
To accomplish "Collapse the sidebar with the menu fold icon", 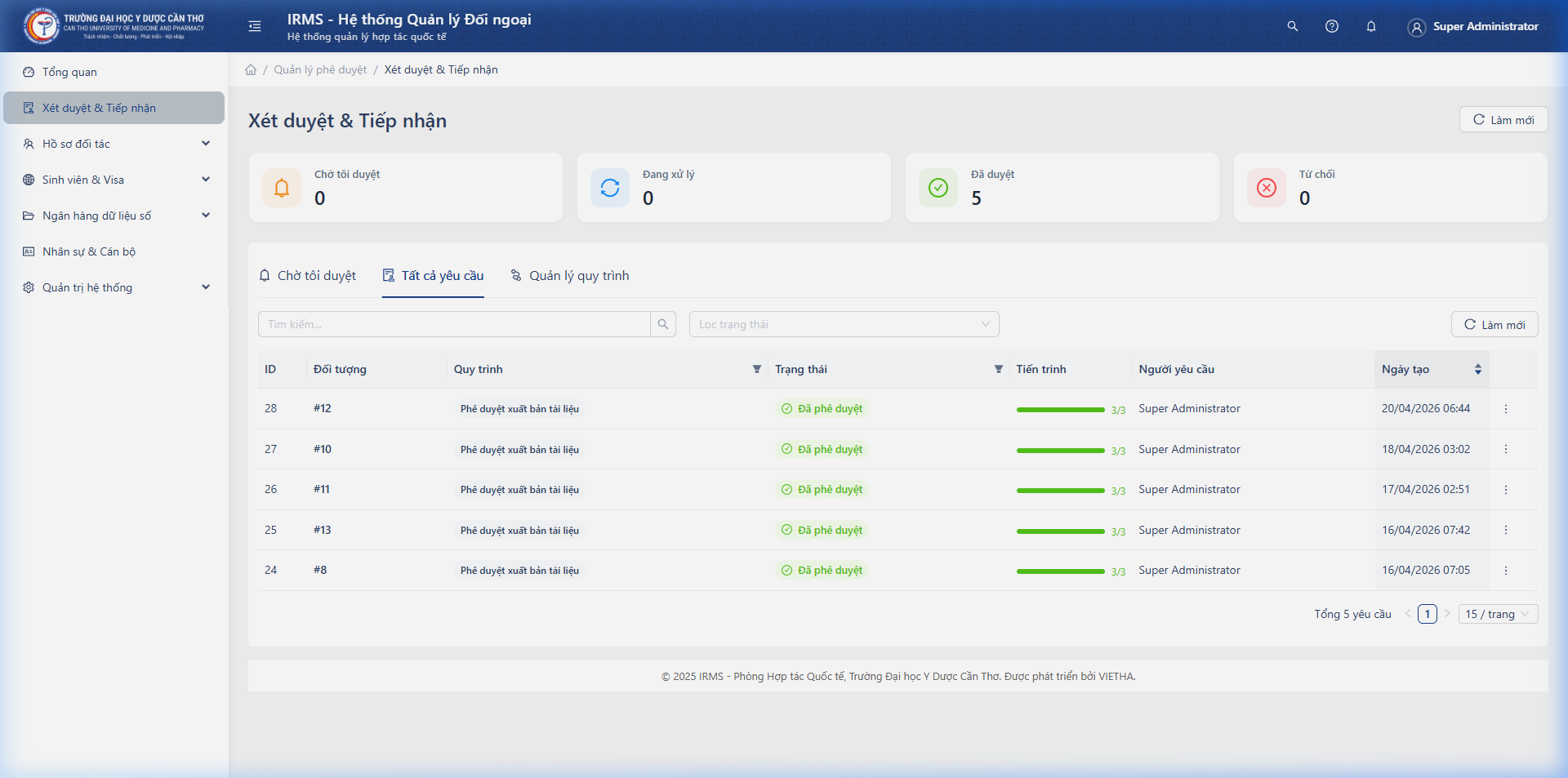I will click(255, 26).
